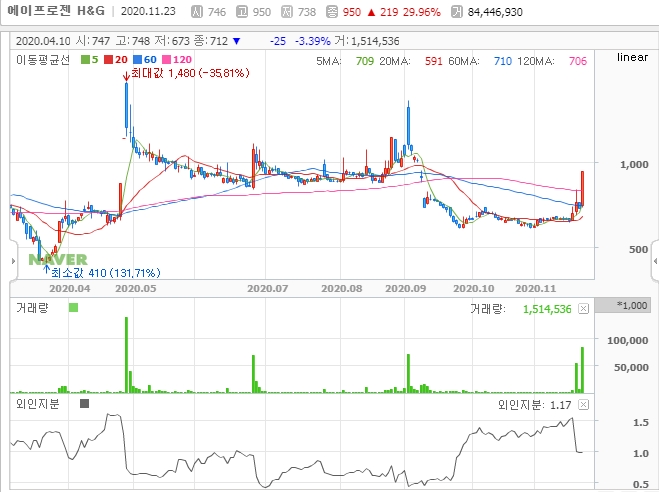Close the 외인지분 foreign ownership panel
Image resolution: width=659 pixels, height=492 pixels.
coord(583,405)
